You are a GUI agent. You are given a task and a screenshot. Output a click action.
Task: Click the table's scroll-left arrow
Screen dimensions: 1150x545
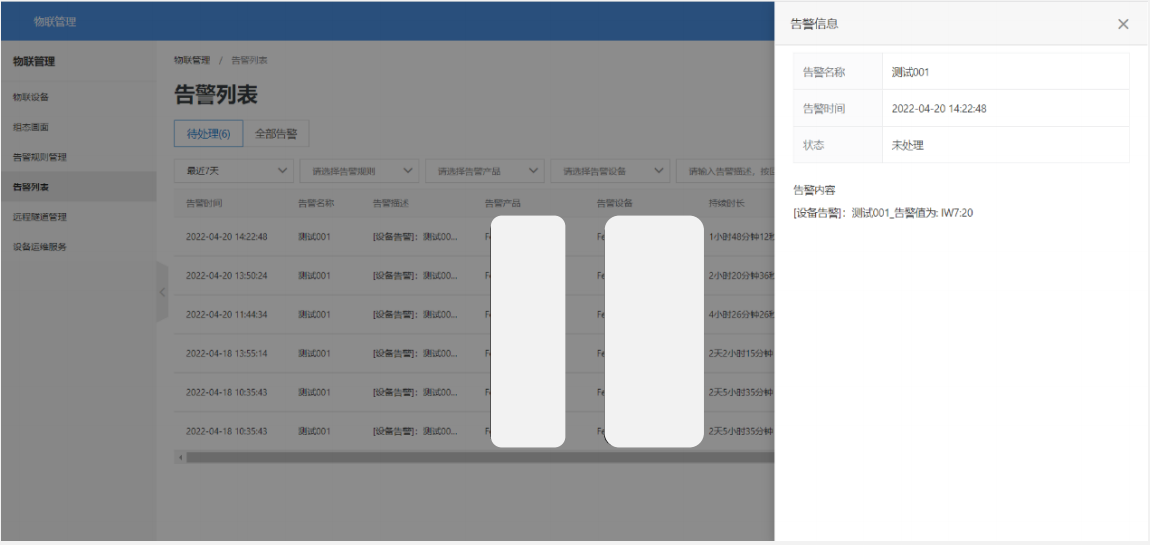[x=181, y=457]
